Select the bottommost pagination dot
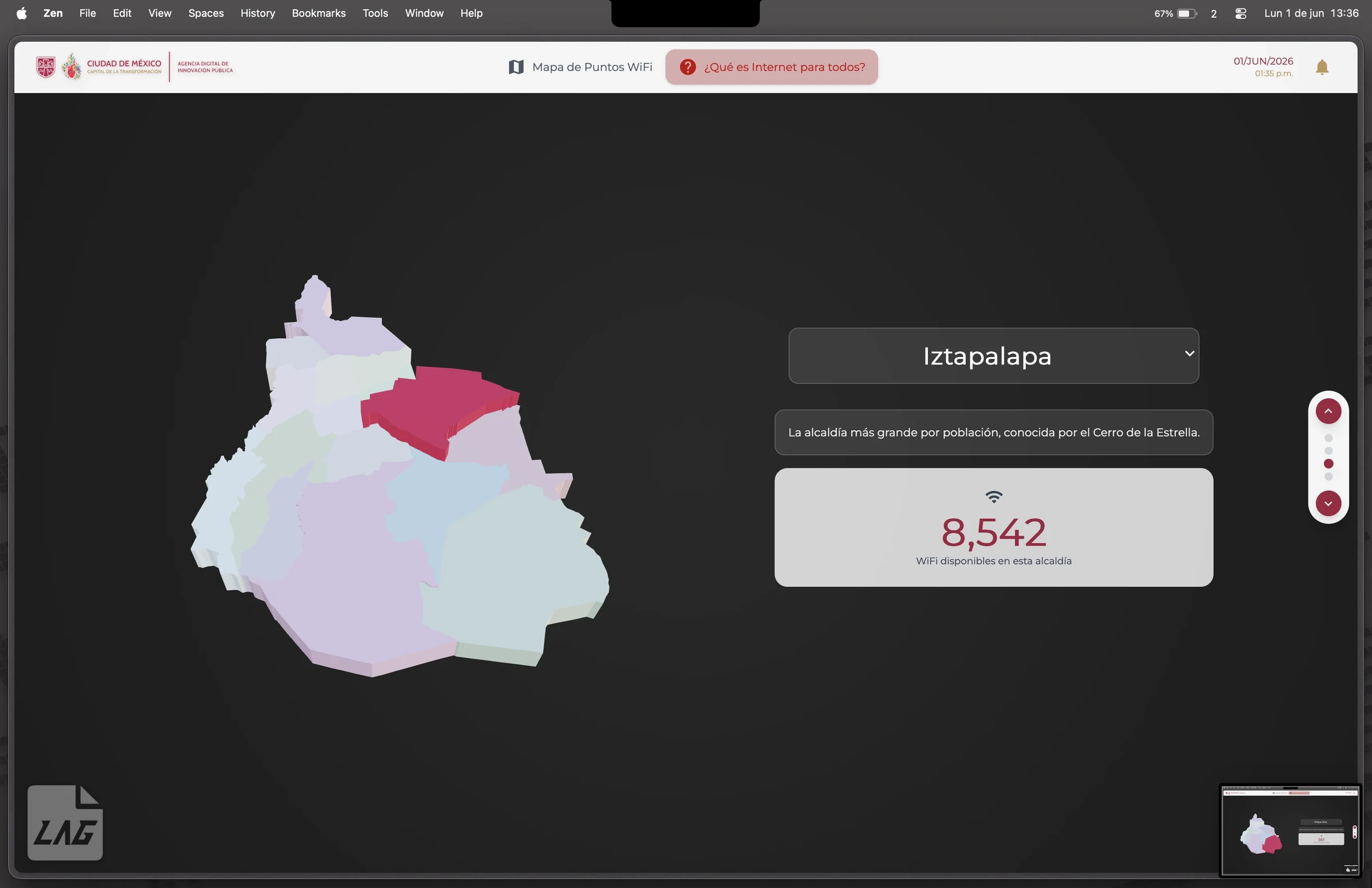Screen dimensions: 1372x888 (1328, 477)
